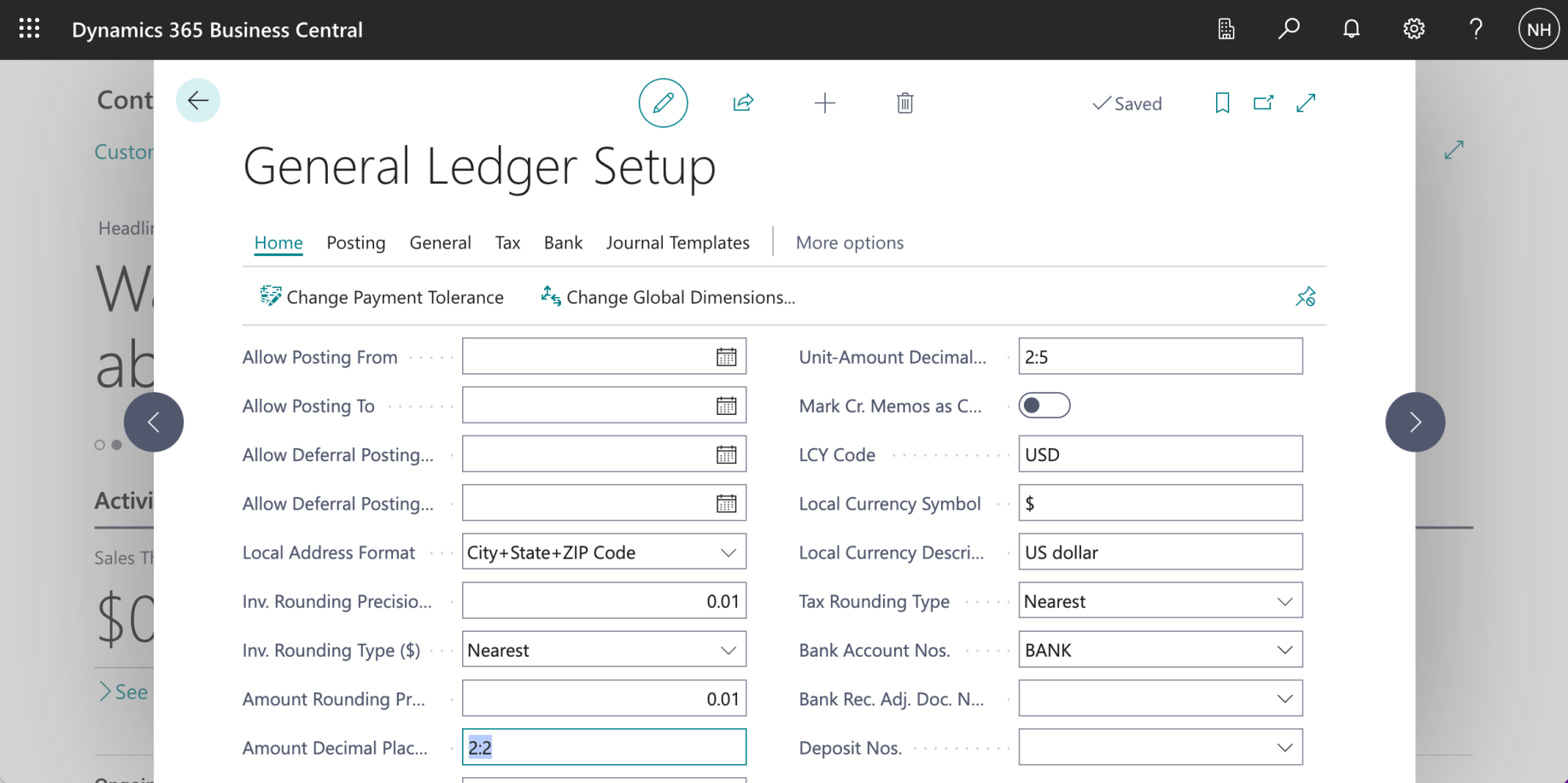The width and height of the screenshot is (1568, 783).
Task: Delete record with trash icon
Action: pos(905,103)
